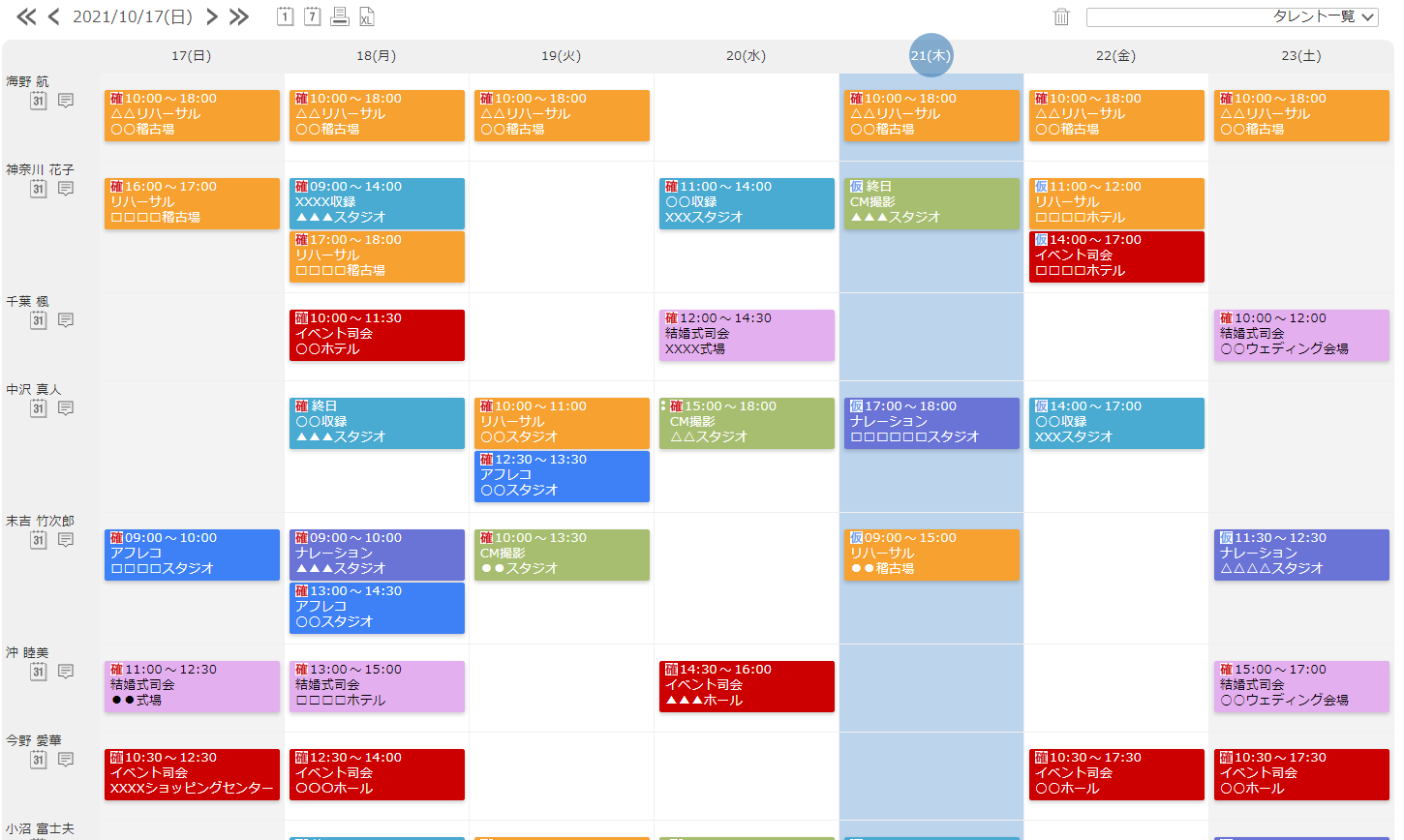Open the 11:30～12:30 ナレーション event
Image resolution: width=1404 pixels, height=840 pixels.
pyautogui.click(x=1301, y=555)
